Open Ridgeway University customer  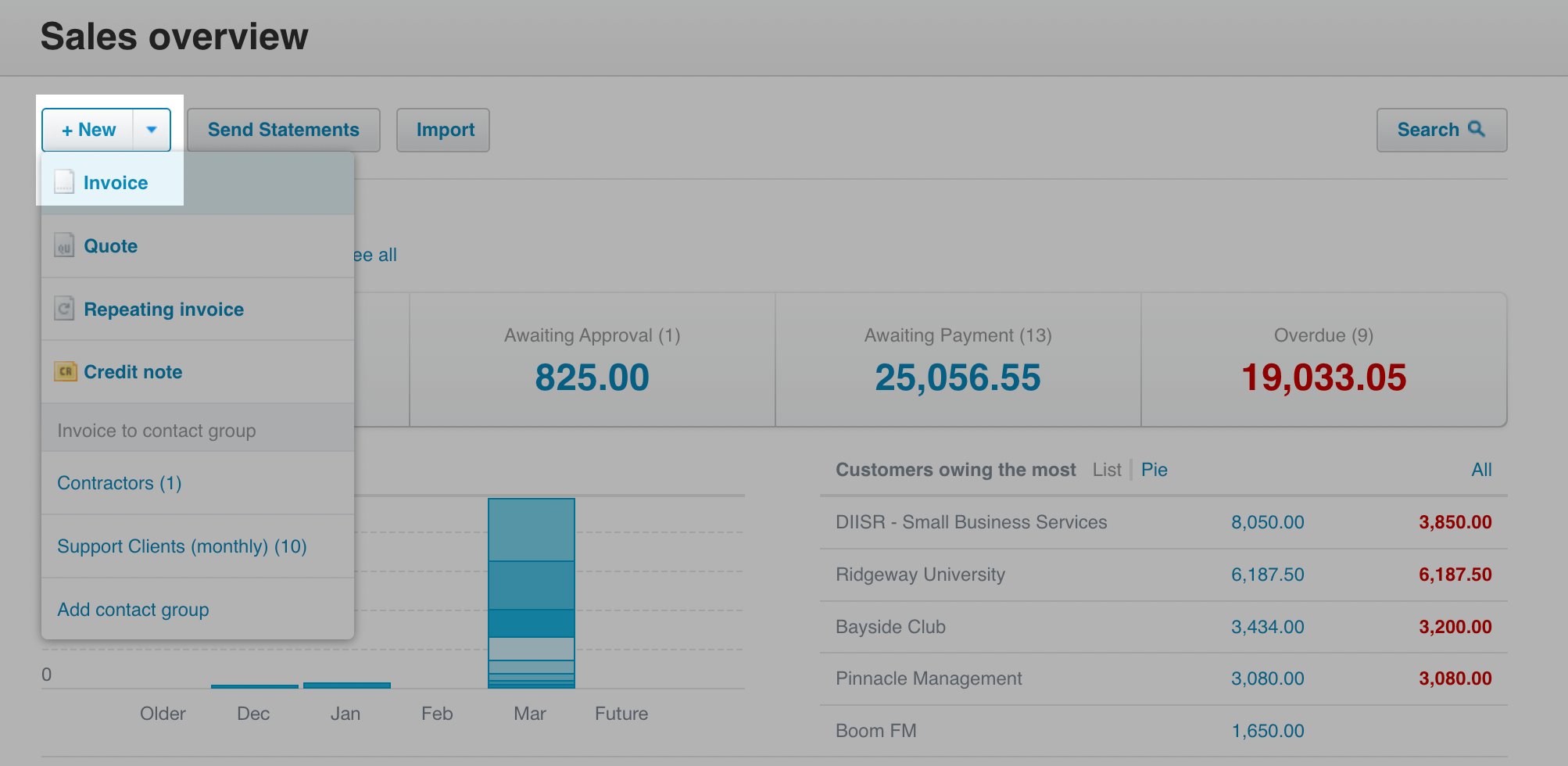921,574
